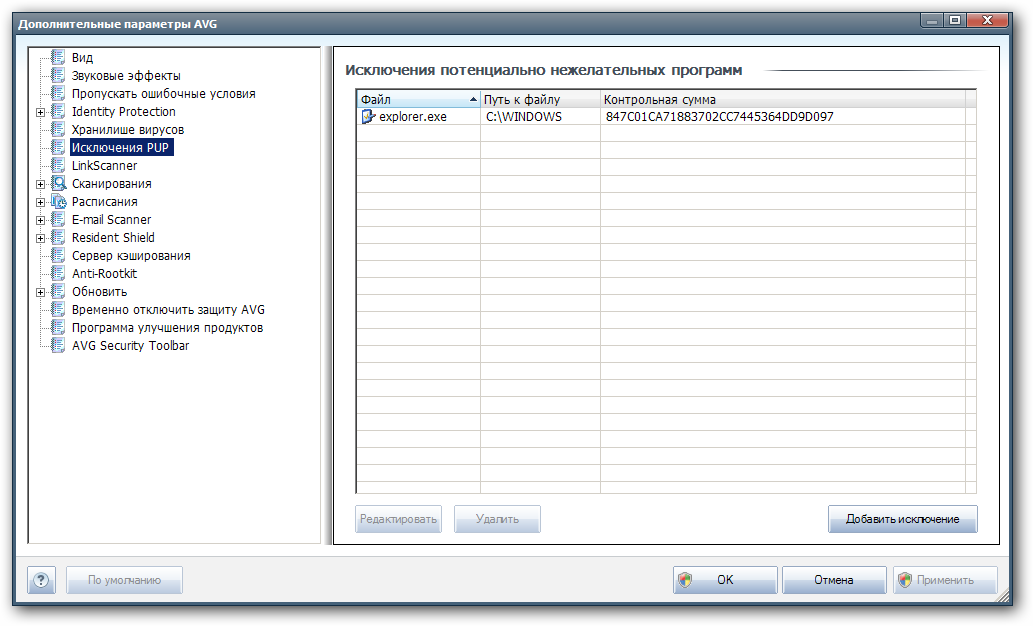Click the icon beside Звуковые эффекты

58,75
